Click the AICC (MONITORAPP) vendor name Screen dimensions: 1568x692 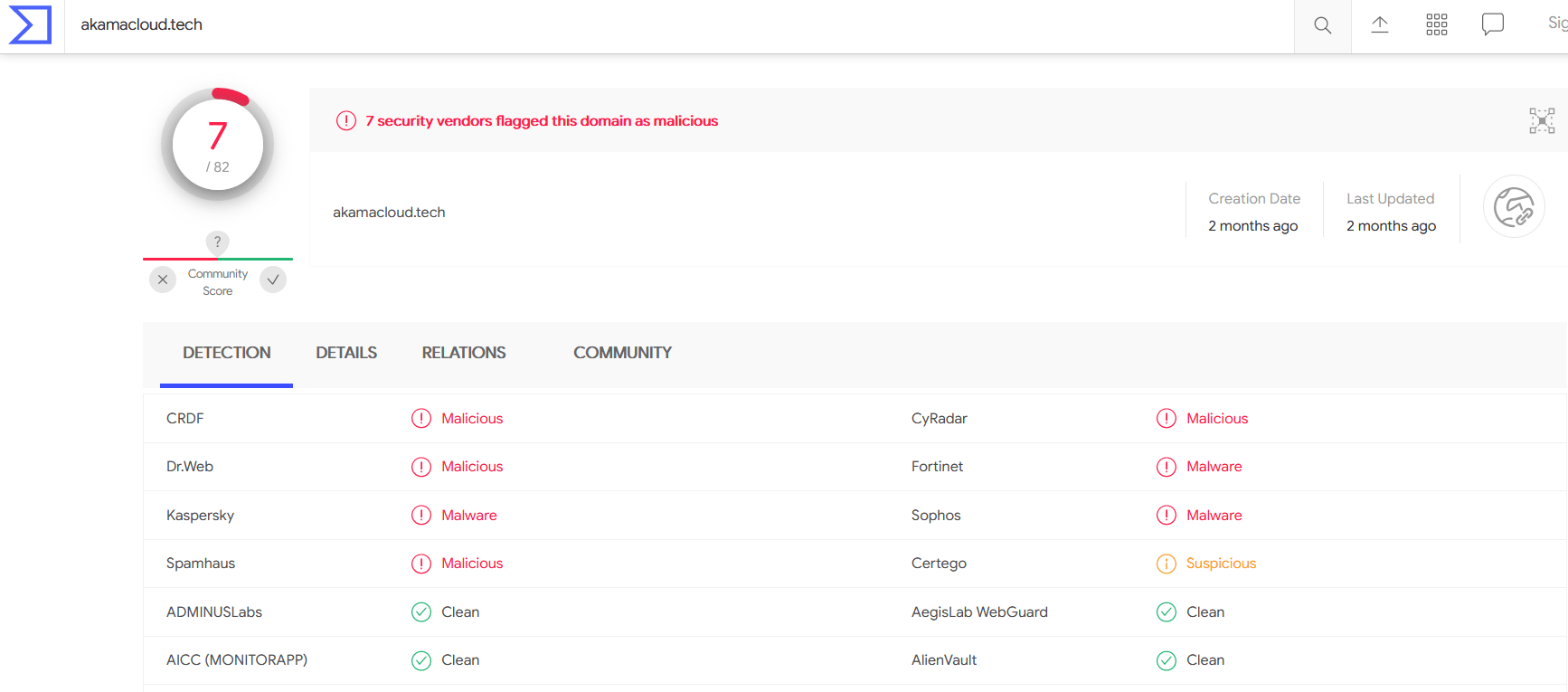[237, 660]
